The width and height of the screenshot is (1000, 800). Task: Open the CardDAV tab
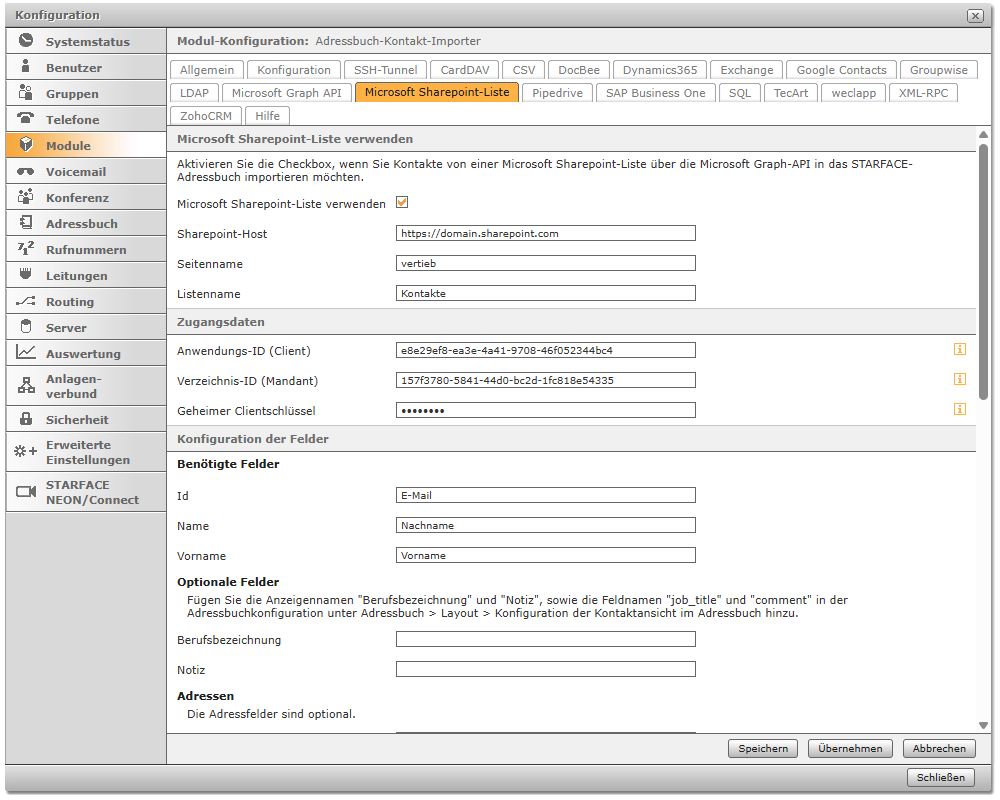coord(464,70)
